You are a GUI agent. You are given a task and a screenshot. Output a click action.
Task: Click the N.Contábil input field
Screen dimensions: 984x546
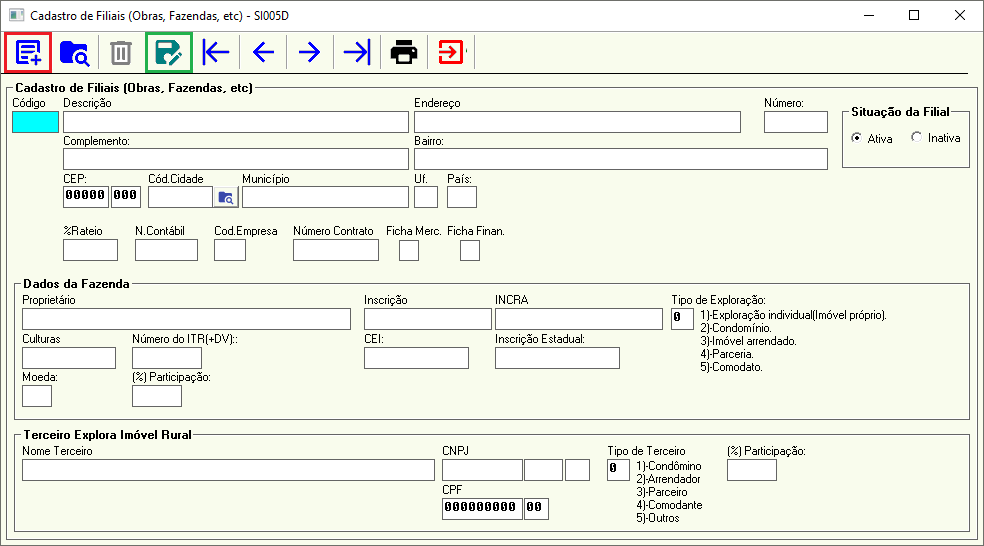(166, 250)
